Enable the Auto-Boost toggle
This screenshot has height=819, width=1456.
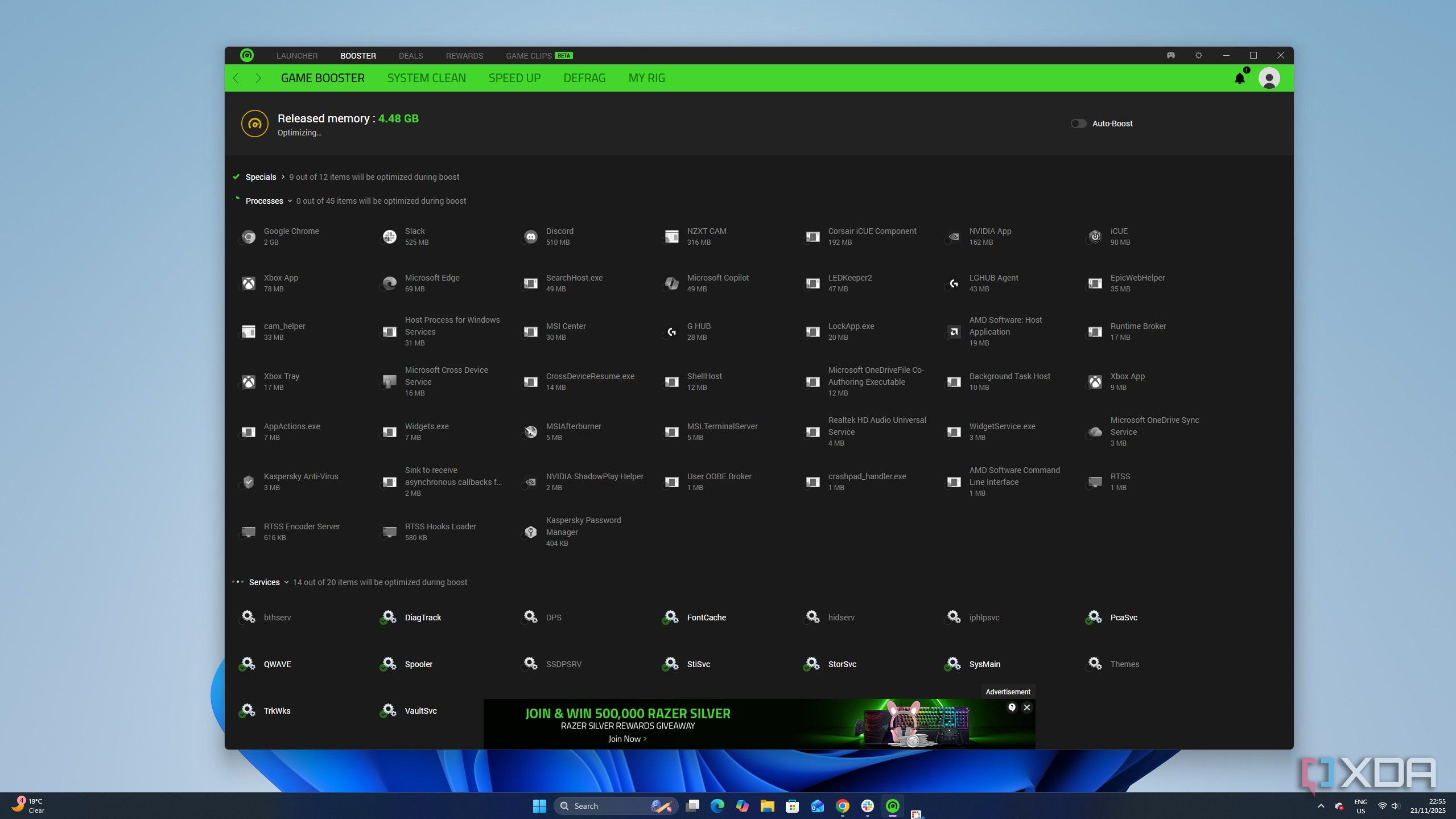[1078, 124]
